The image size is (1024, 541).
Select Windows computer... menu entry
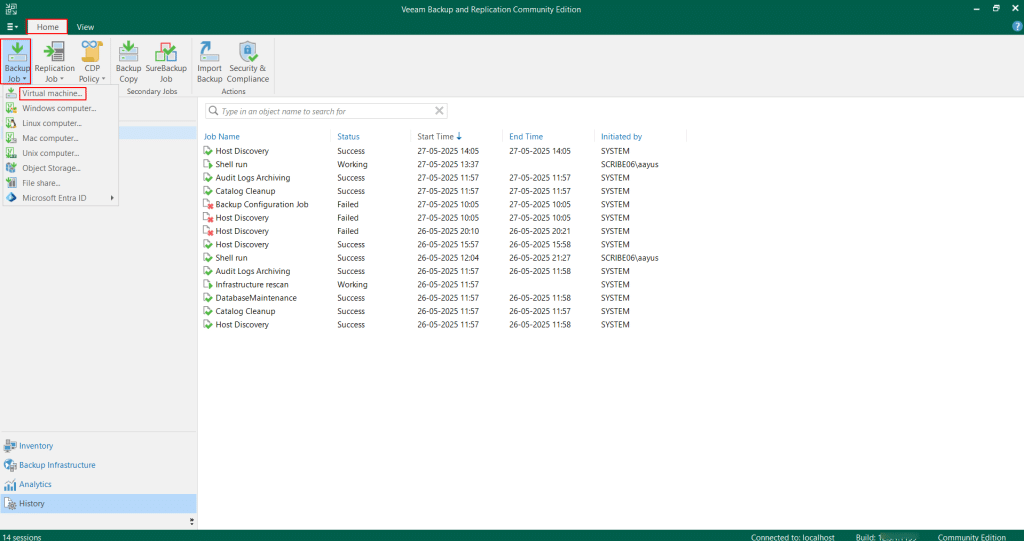tap(61, 108)
